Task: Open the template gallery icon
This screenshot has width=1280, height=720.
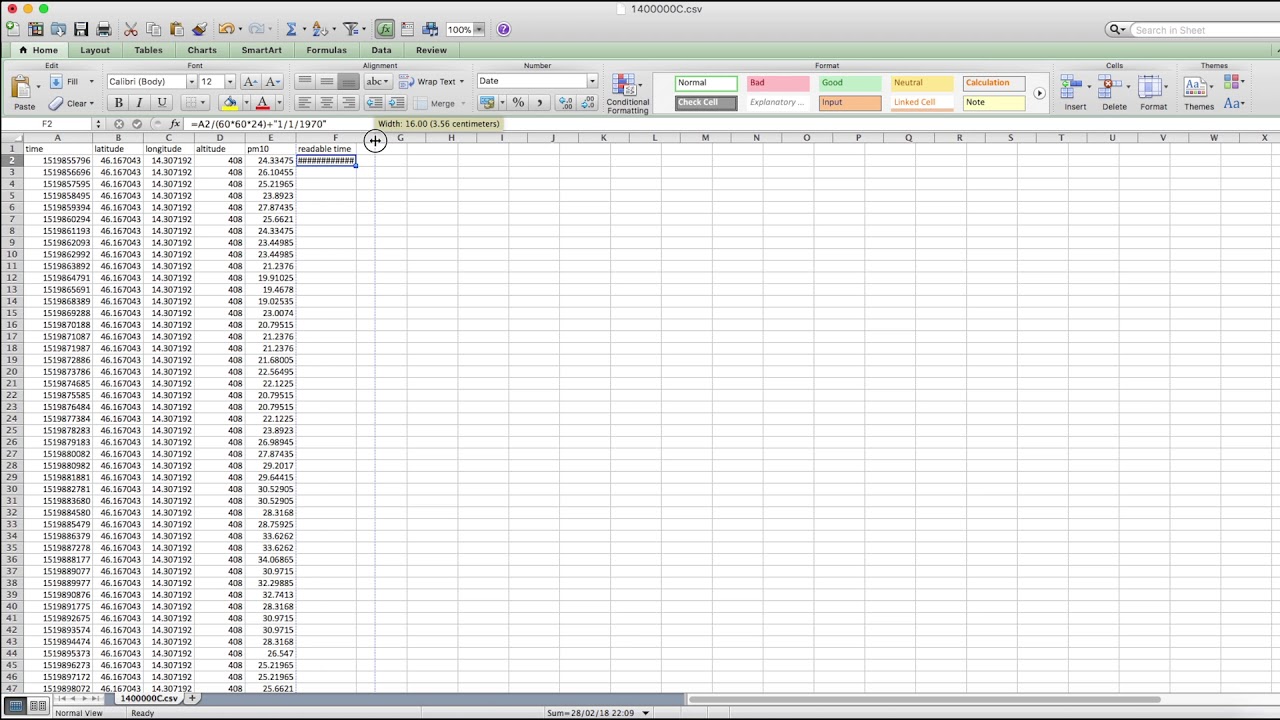Action: [36, 30]
